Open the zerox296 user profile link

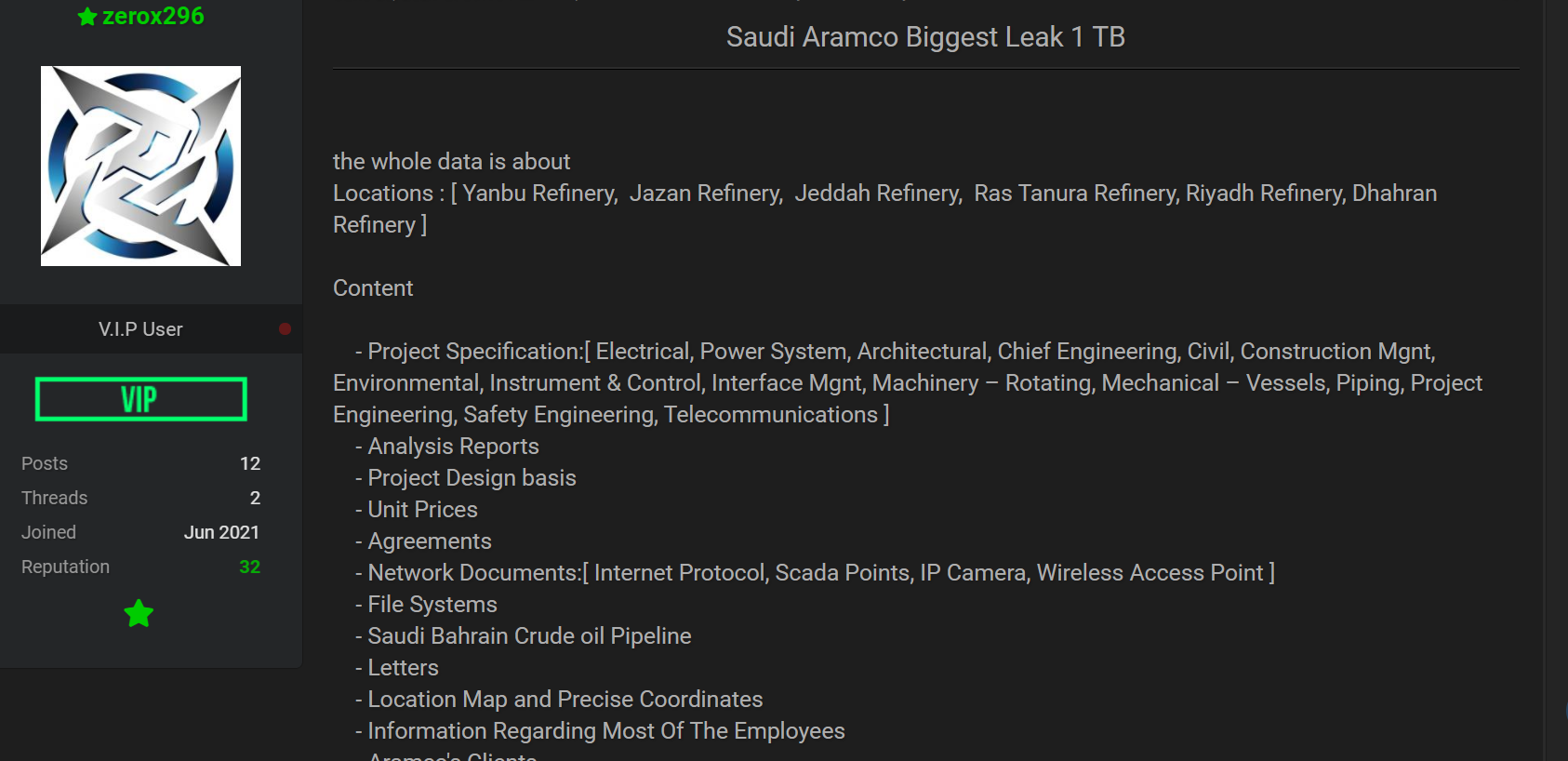pyautogui.click(x=153, y=16)
